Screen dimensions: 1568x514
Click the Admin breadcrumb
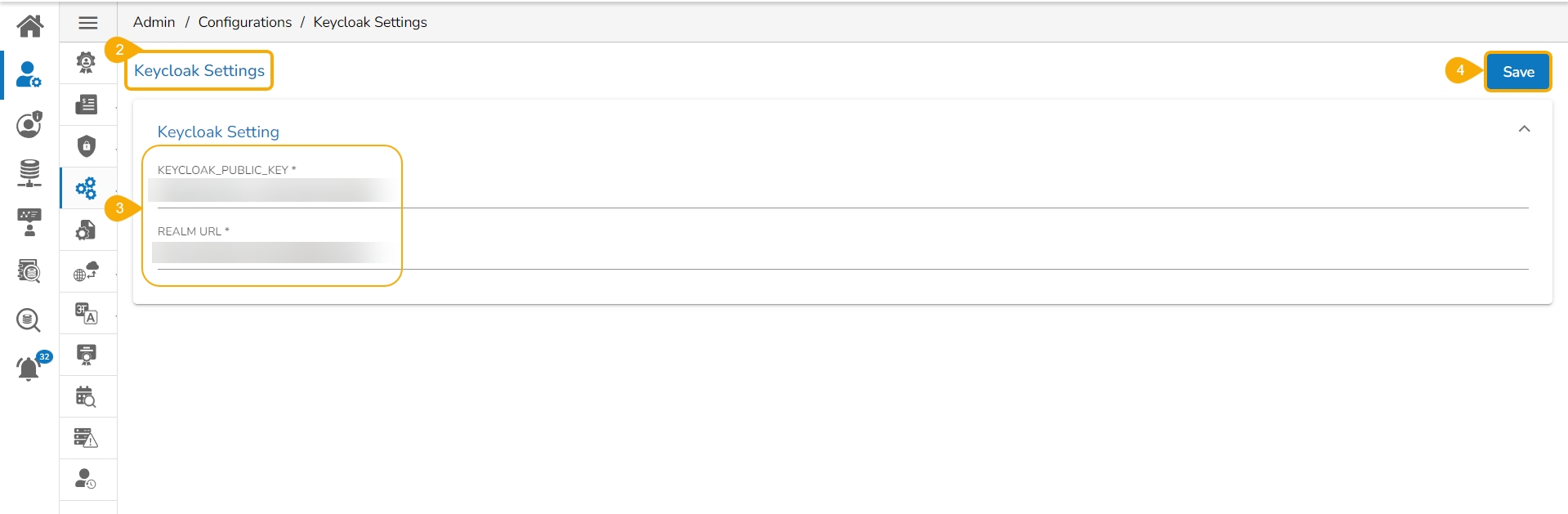point(154,22)
